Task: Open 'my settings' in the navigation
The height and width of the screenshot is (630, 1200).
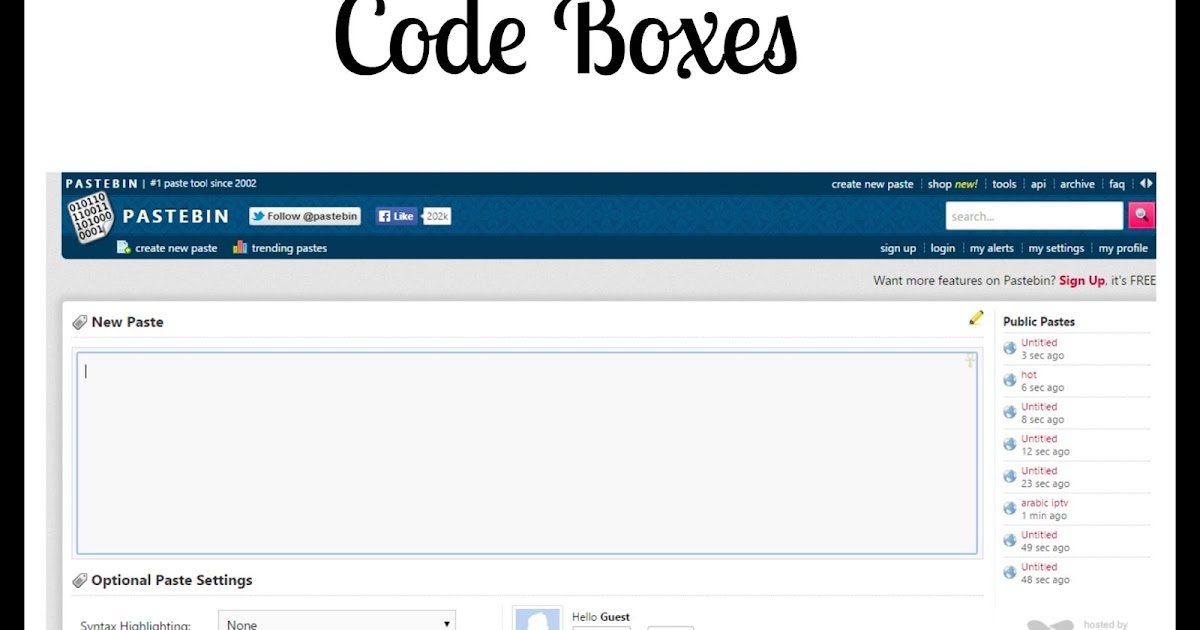Action: tap(1056, 248)
